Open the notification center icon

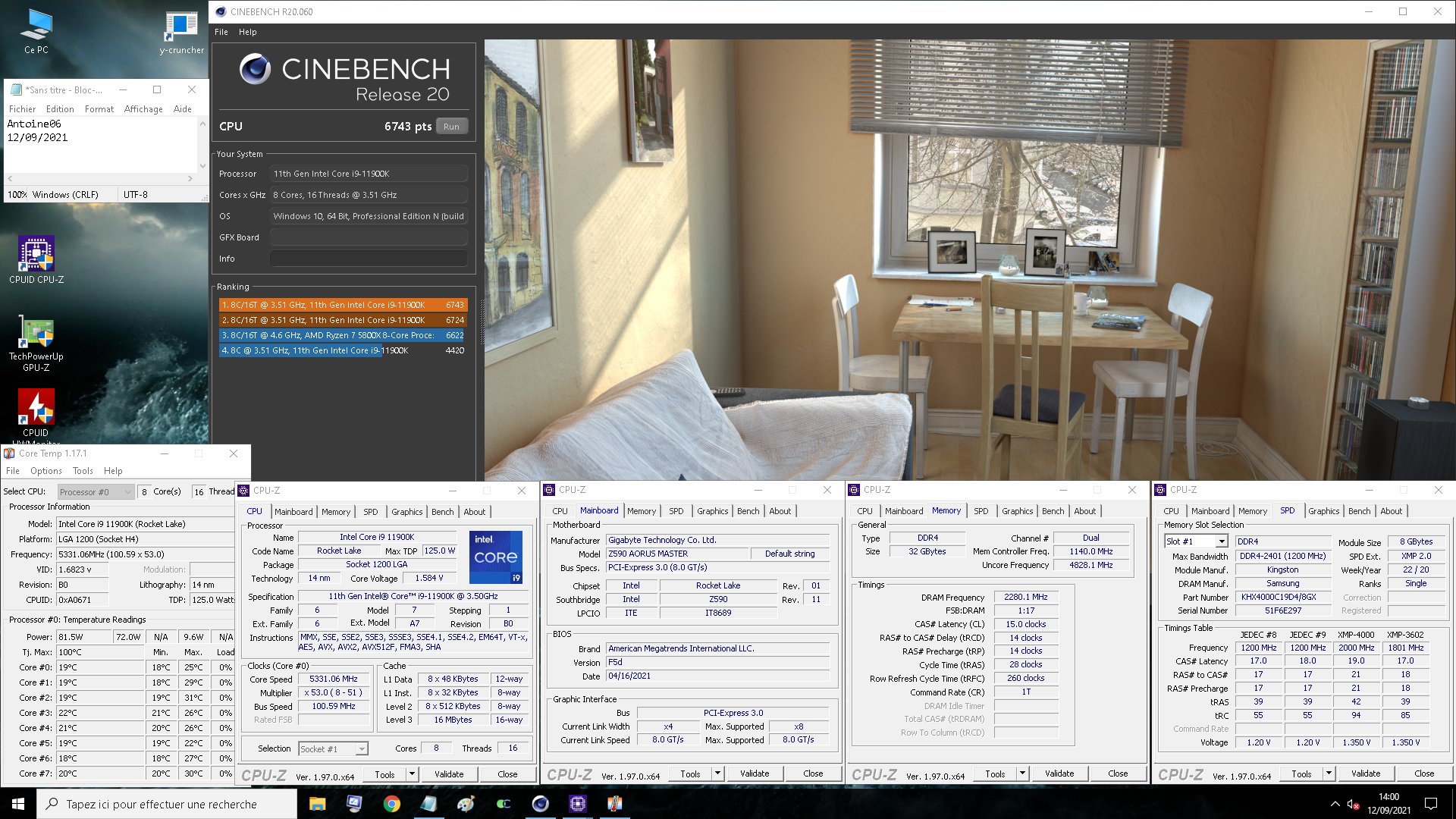click(1431, 804)
